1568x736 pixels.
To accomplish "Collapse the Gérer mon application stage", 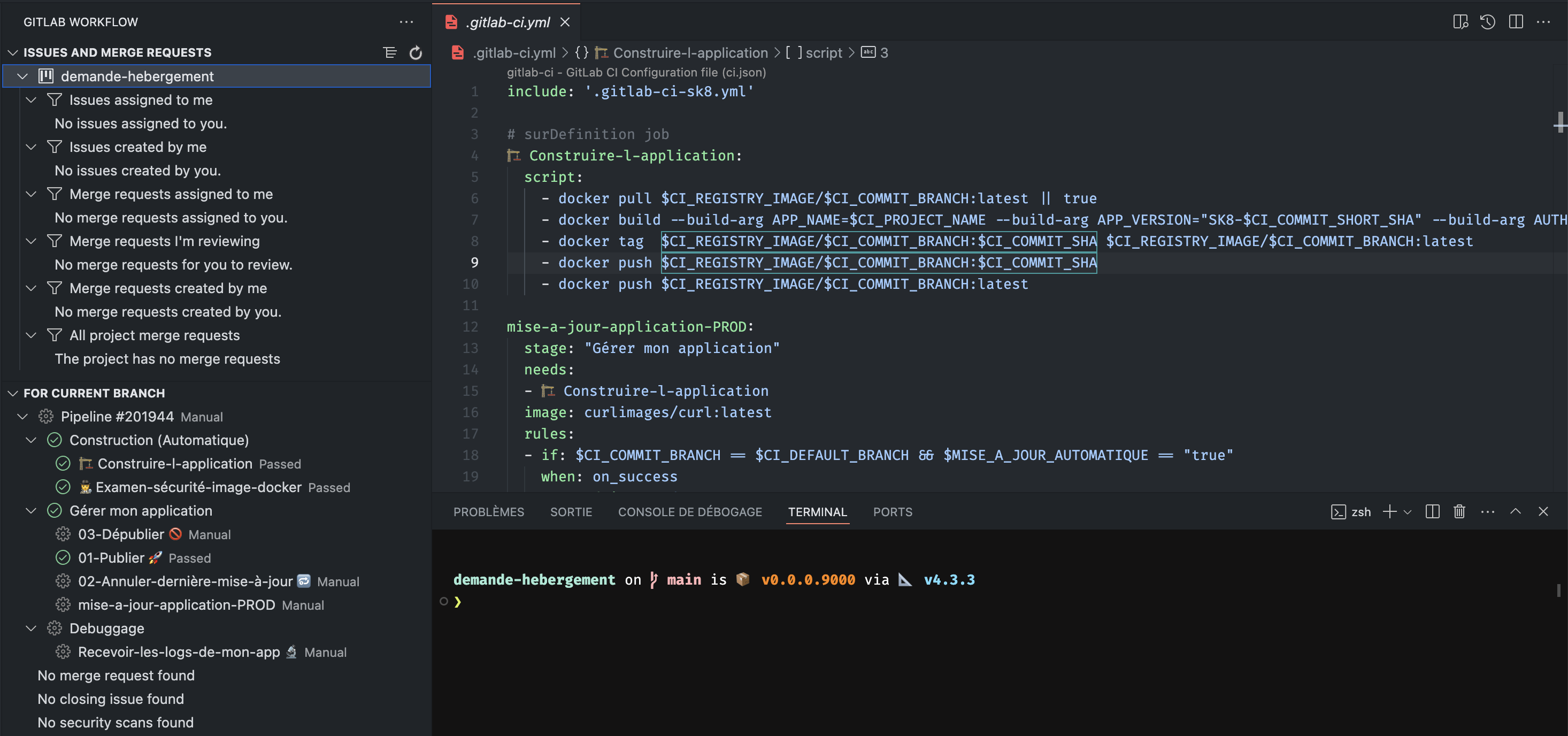I will click(x=31, y=511).
